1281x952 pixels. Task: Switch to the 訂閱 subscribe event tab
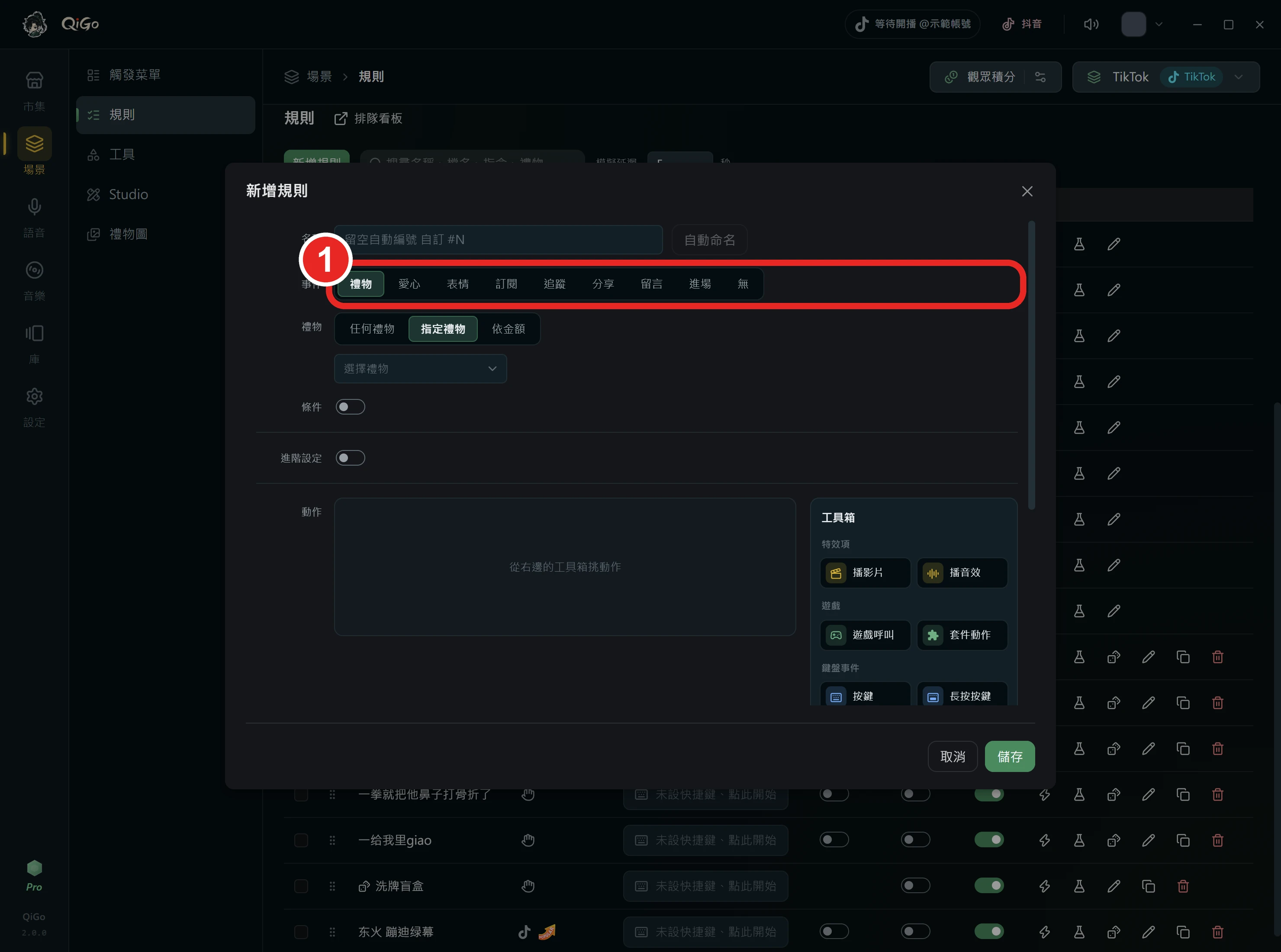[x=506, y=284]
